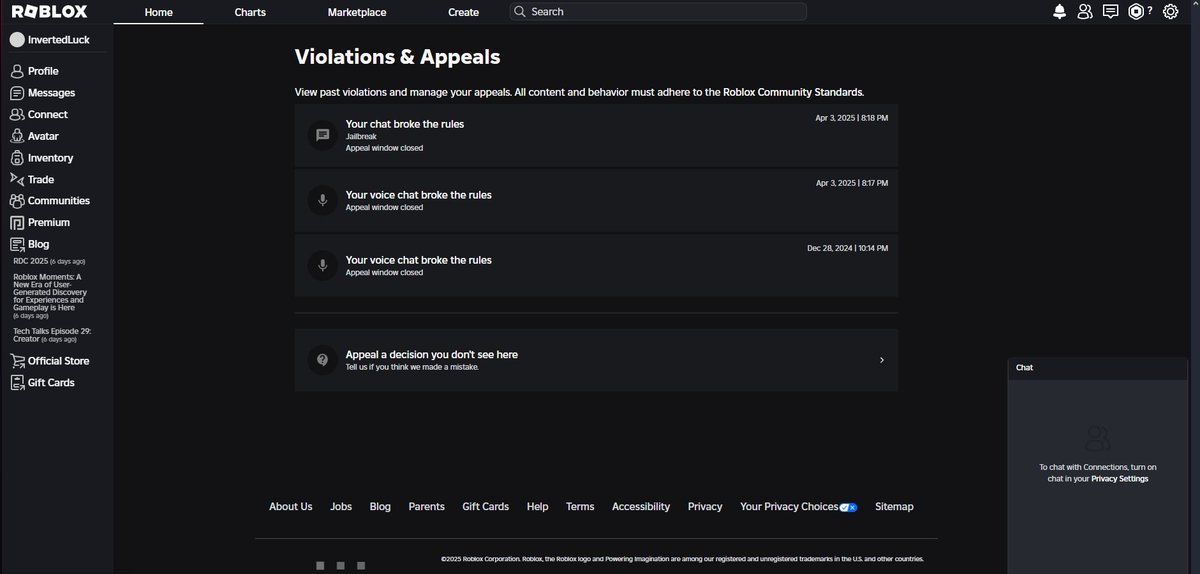1200x574 pixels.
Task: Open the Charts tab
Action: point(250,12)
